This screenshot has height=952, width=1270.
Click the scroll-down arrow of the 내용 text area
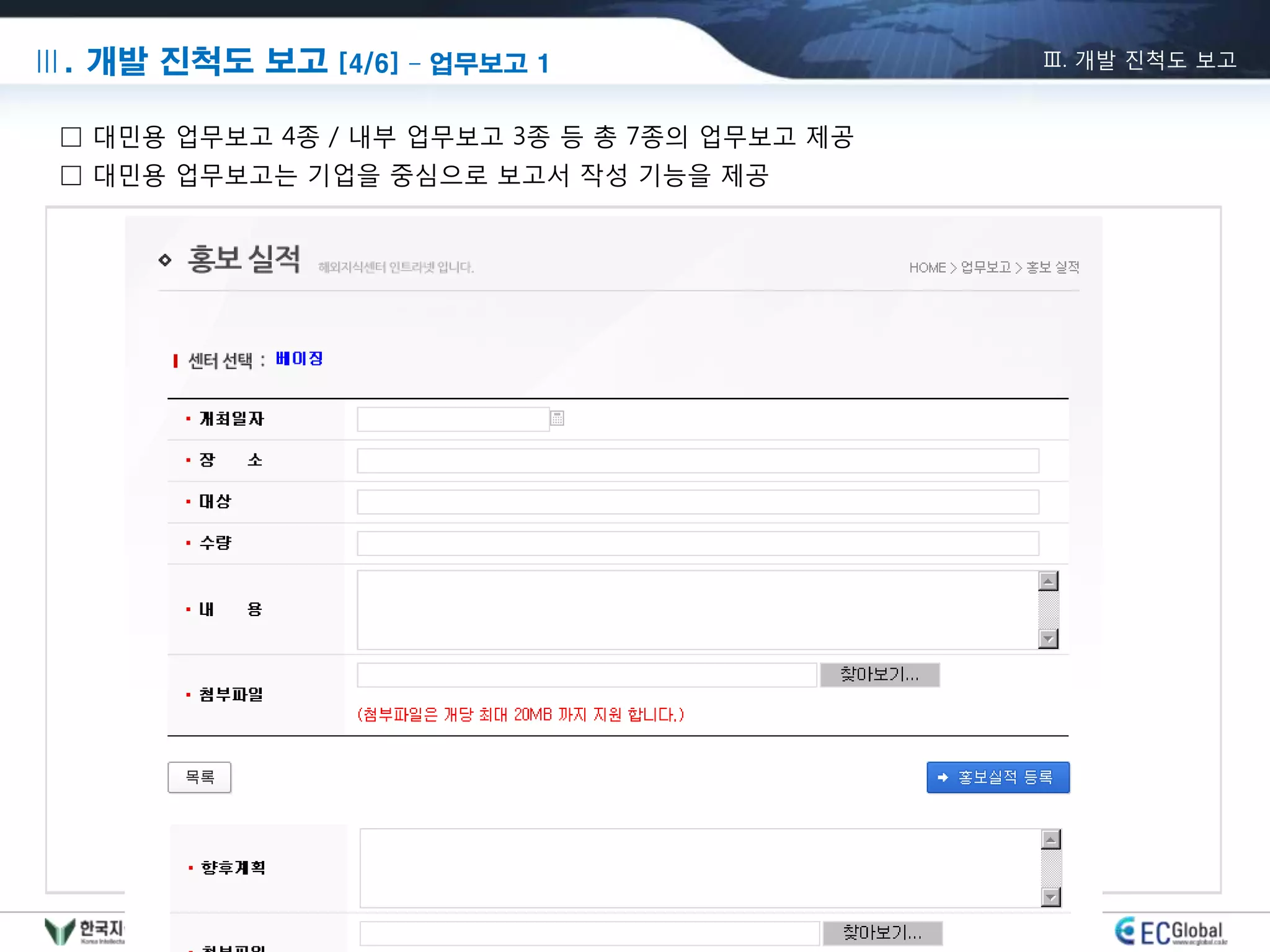[1048, 638]
